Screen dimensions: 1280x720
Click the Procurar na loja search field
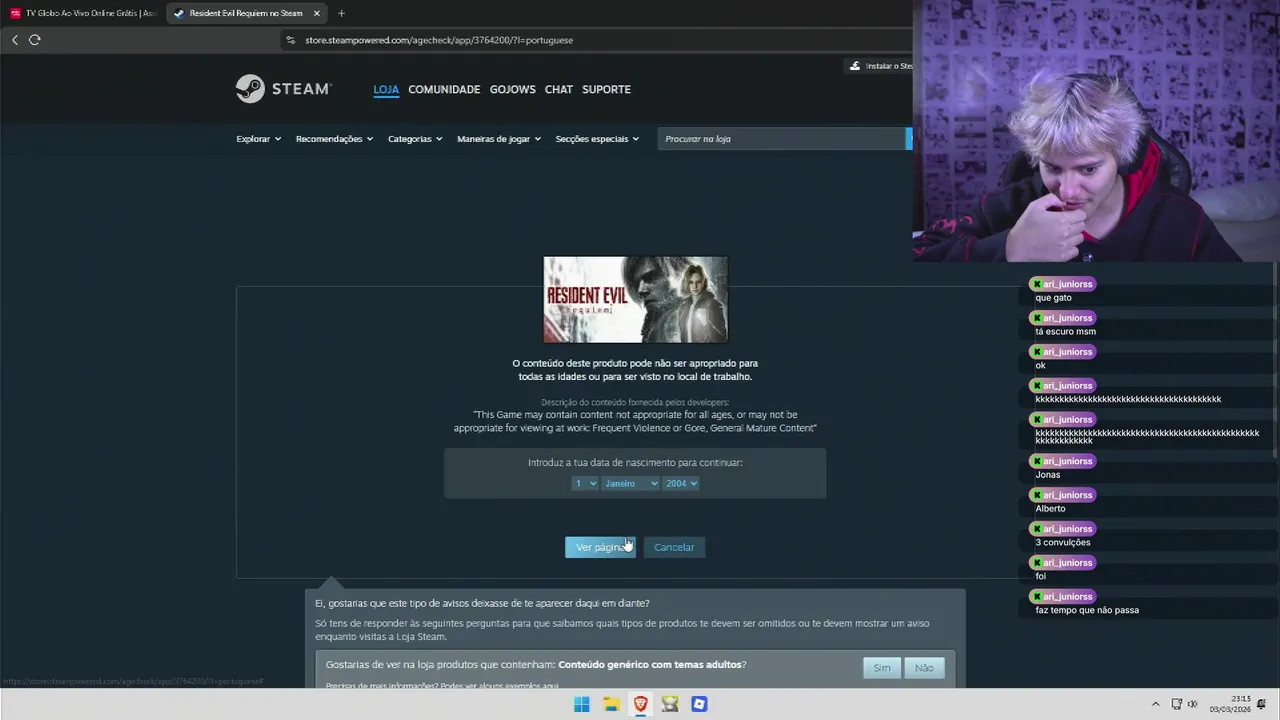781,139
